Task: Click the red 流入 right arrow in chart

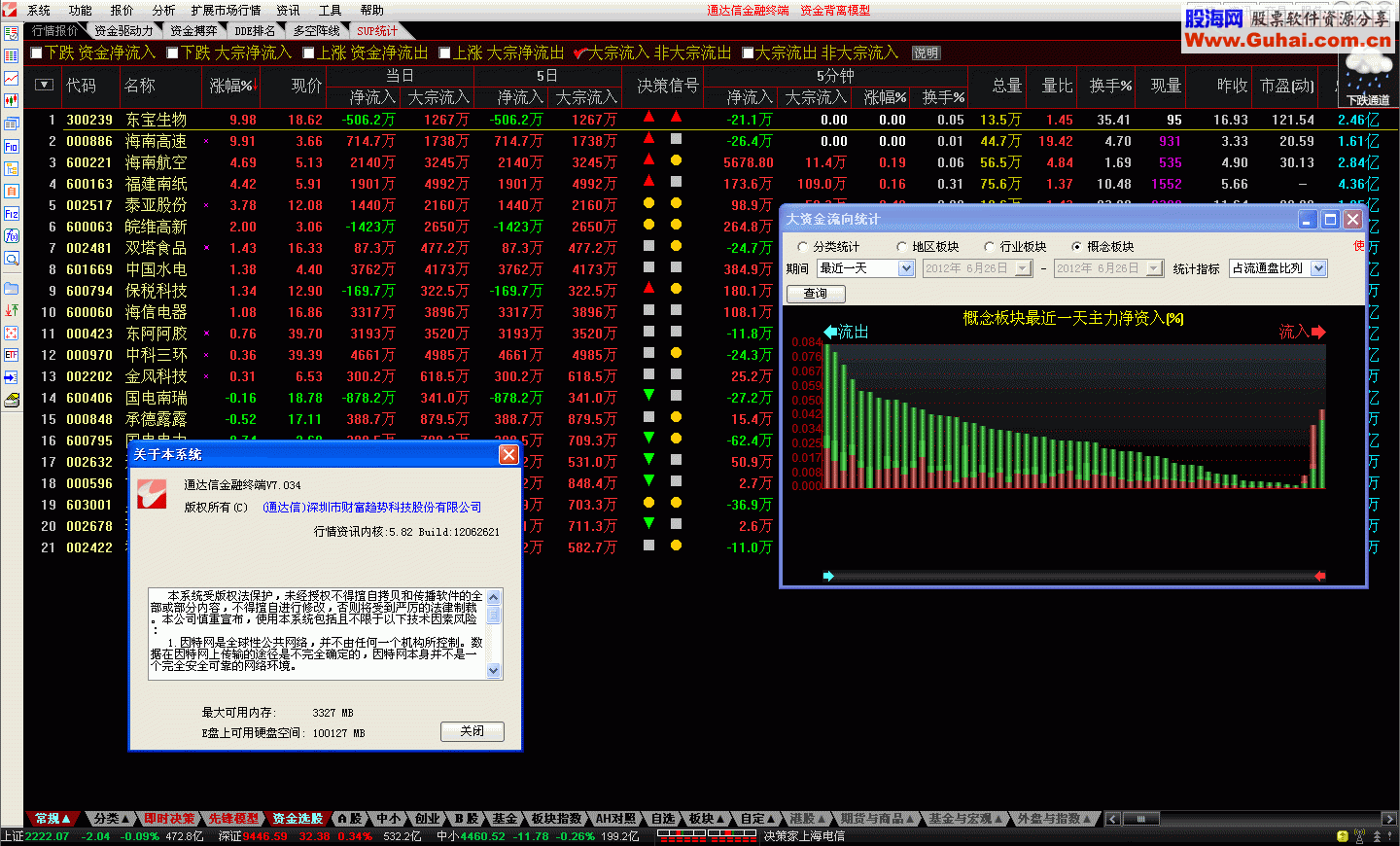Action: [1318, 333]
